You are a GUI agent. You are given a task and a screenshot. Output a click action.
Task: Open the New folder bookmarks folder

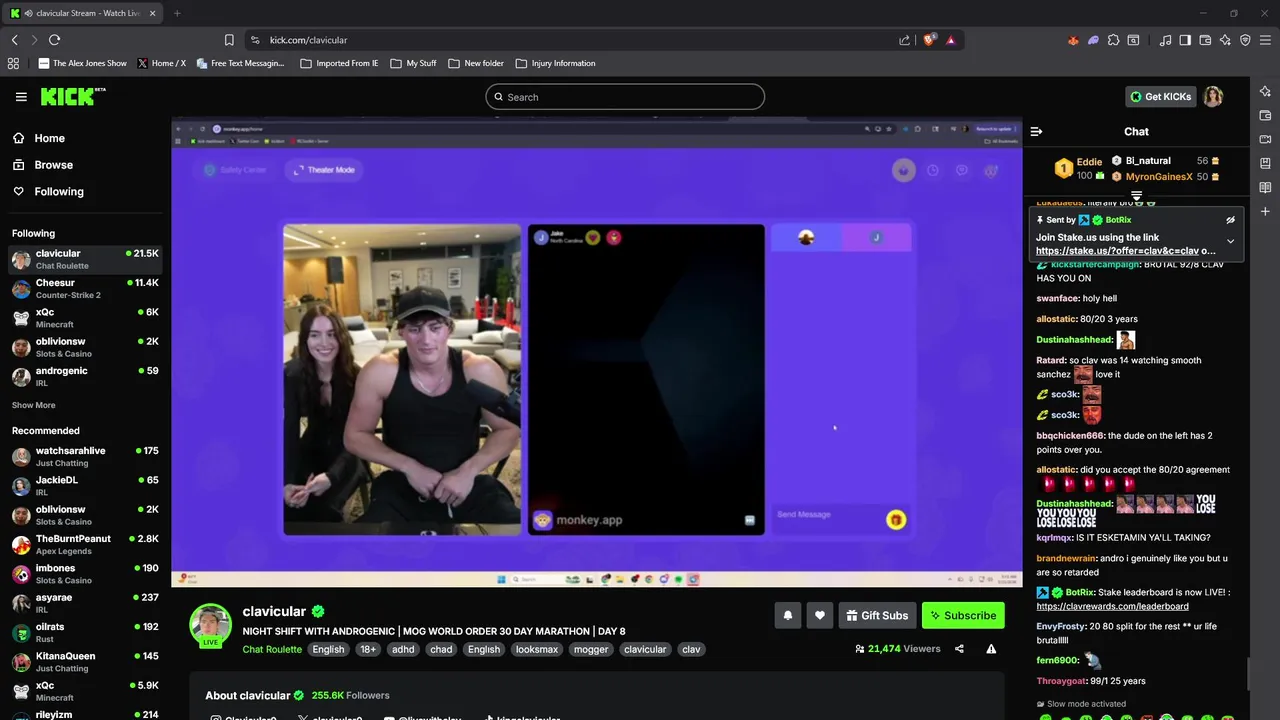476,63
